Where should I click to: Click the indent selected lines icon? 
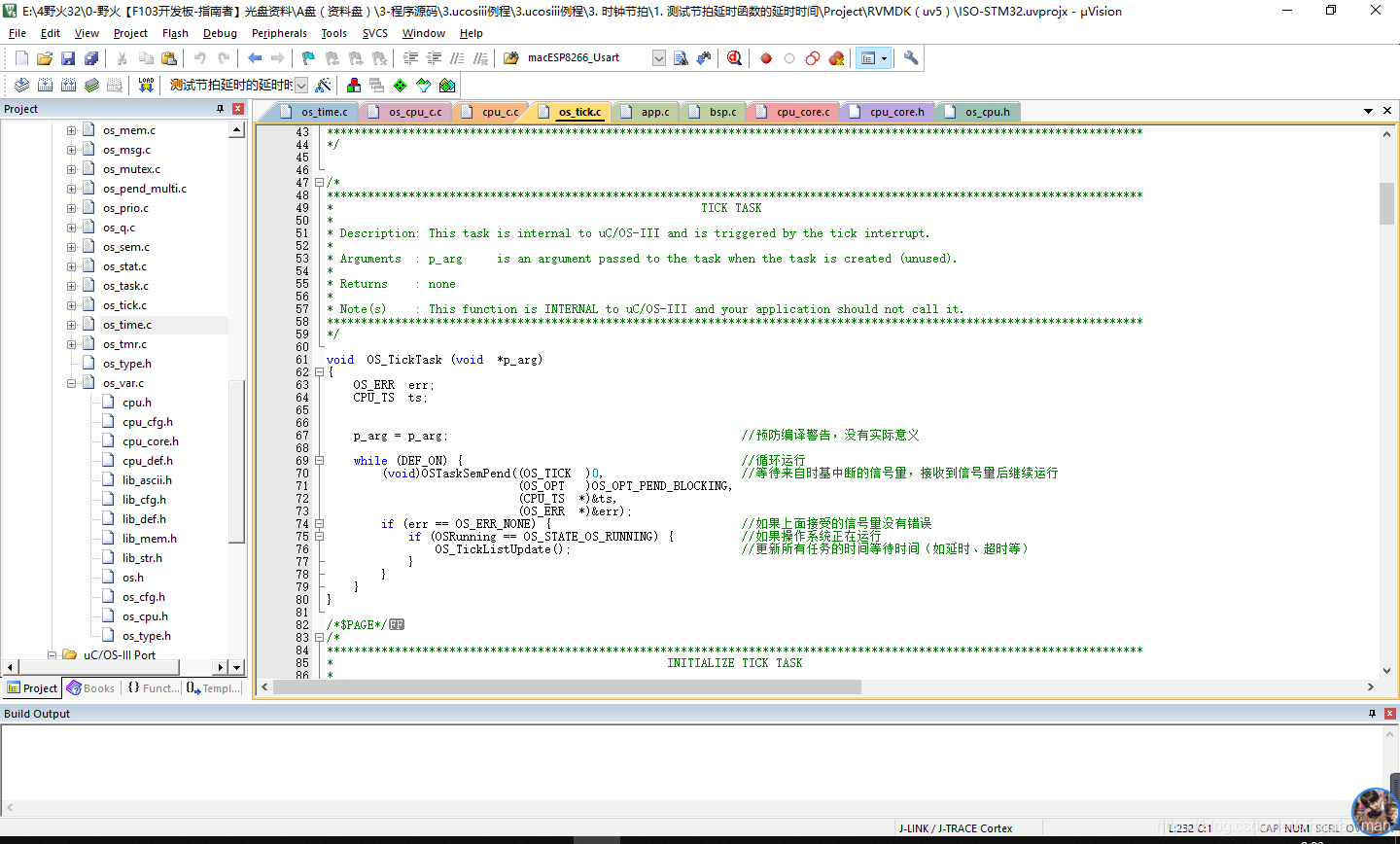click(x=411, y=58)
